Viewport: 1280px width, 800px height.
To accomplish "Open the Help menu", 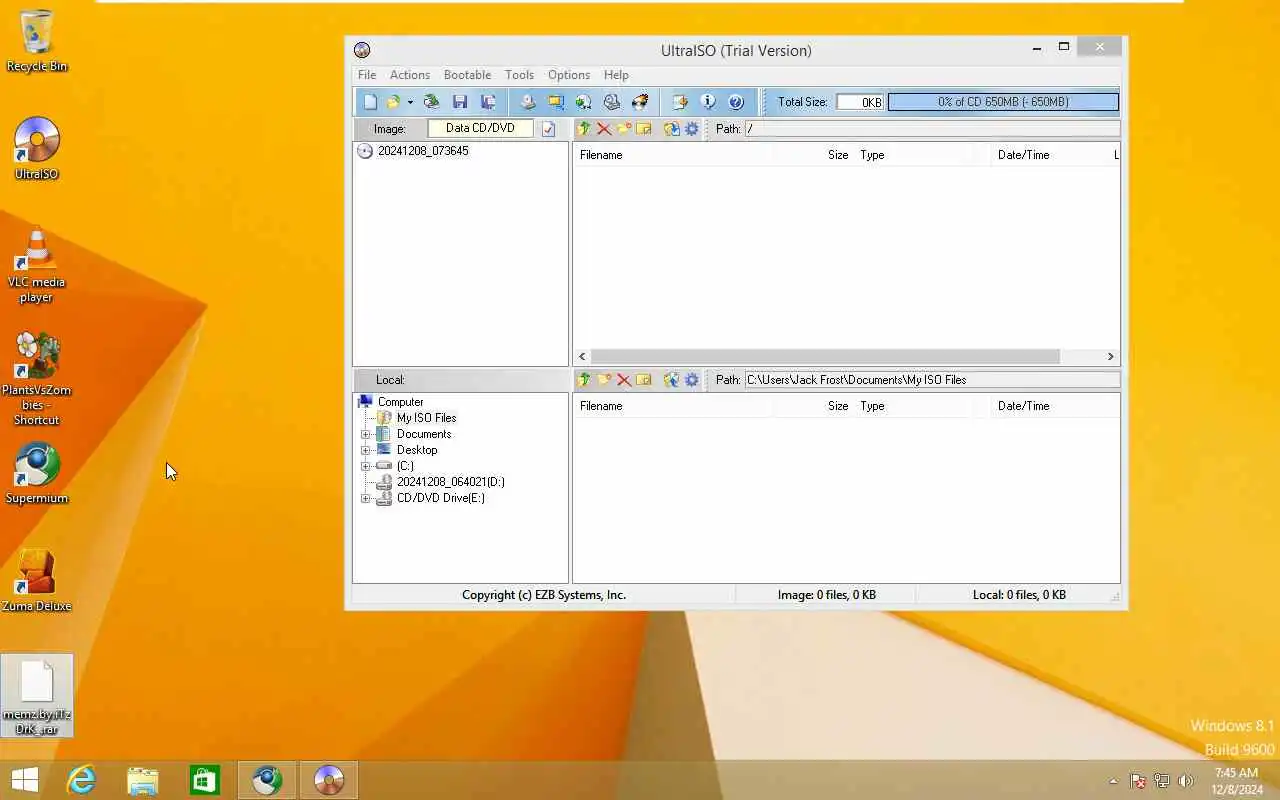I will pos(616,75).
